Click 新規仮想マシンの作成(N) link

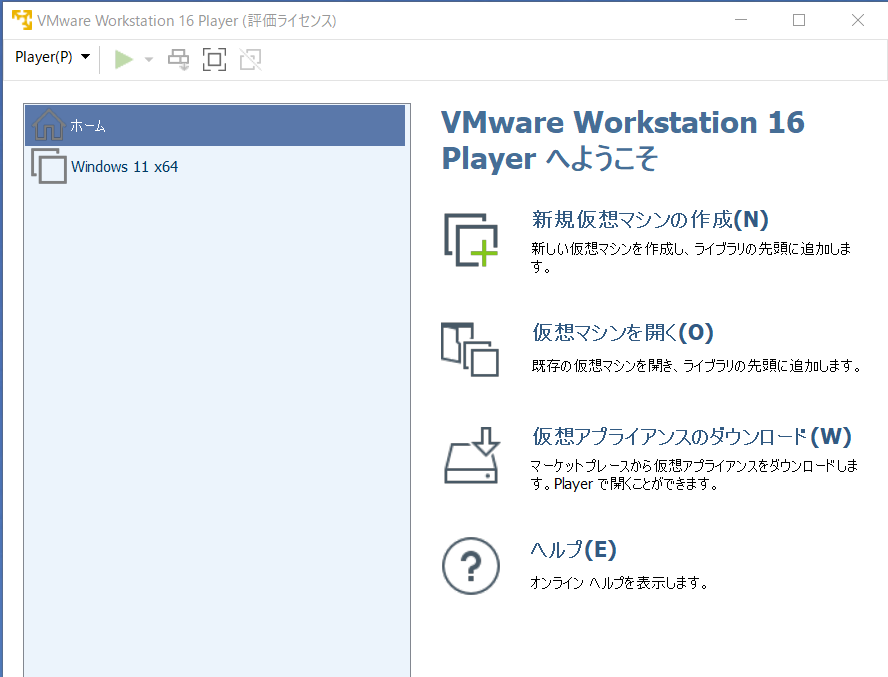(650, 219)
